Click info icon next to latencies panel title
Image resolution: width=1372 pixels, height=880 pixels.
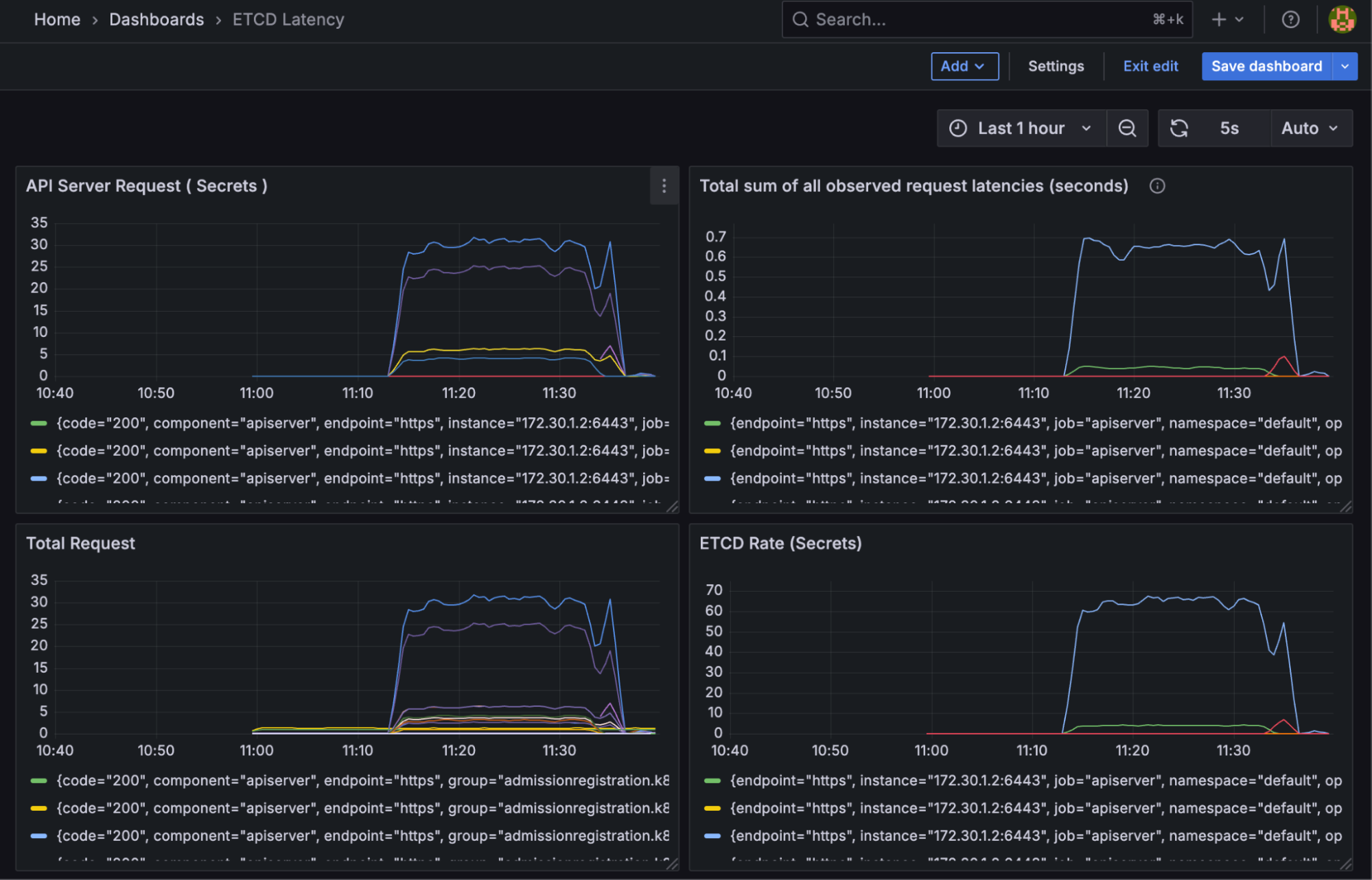1157,186
